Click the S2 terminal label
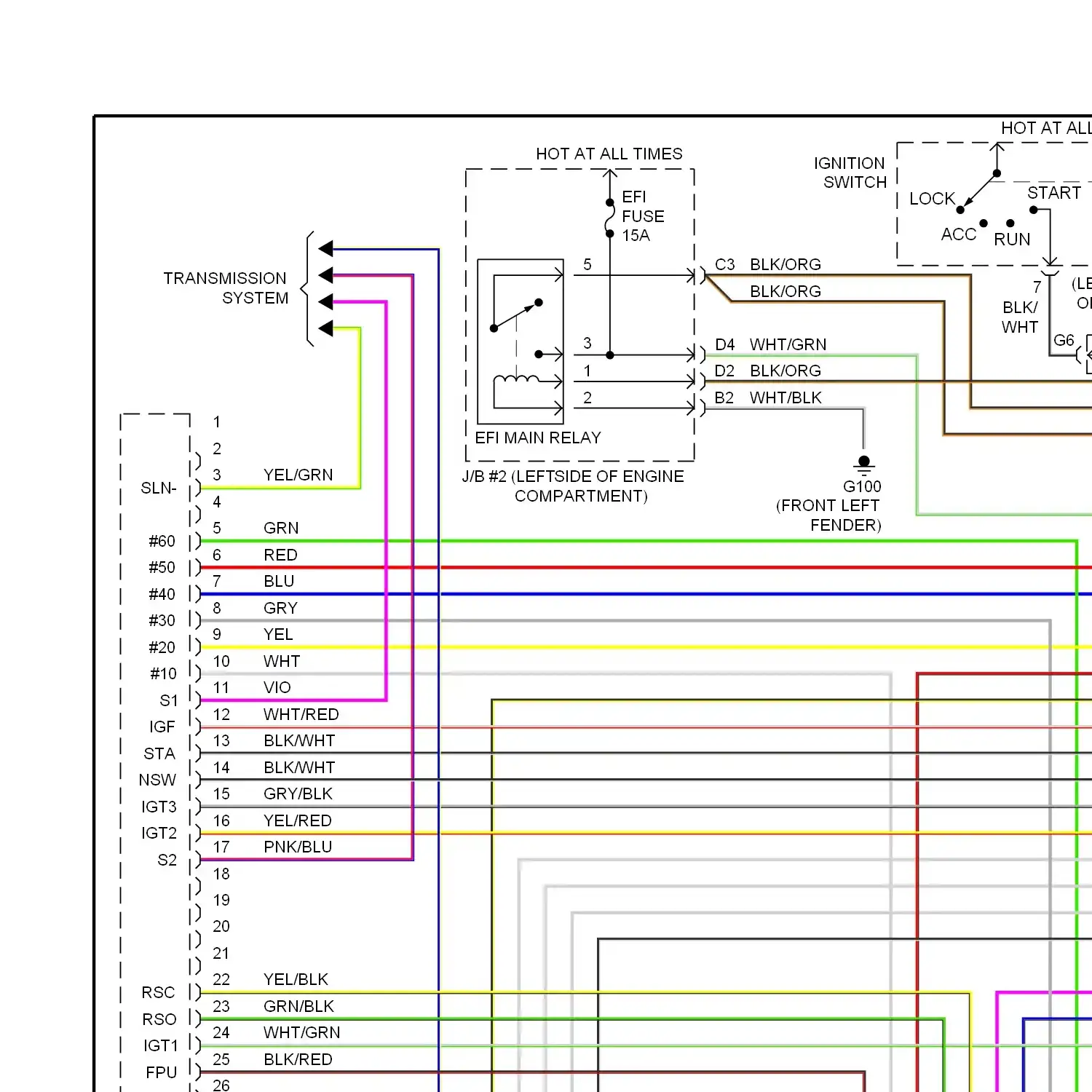The image size is (1092, 1092). point(167,860)
